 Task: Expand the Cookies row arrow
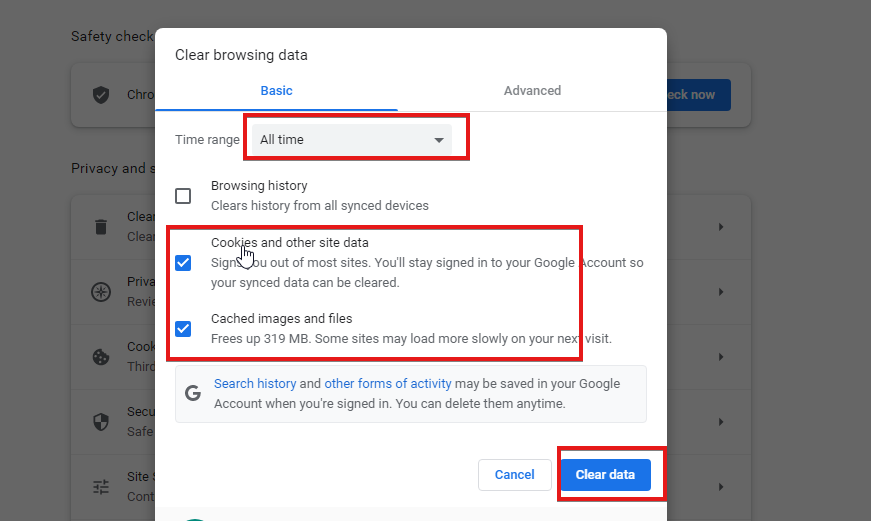click(x=720, y=357)
